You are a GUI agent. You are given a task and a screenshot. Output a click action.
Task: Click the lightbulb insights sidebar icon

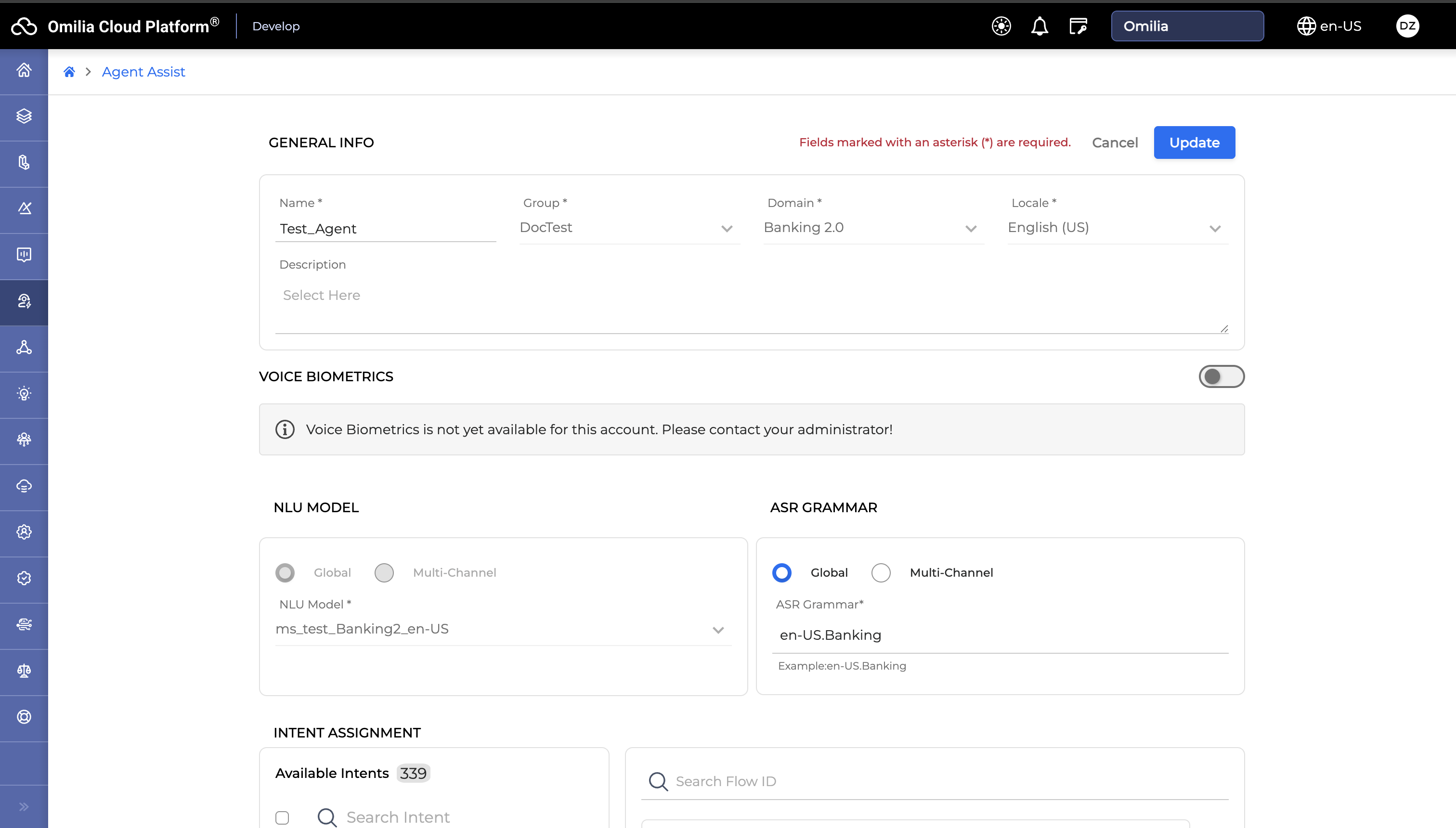(24, 393)
